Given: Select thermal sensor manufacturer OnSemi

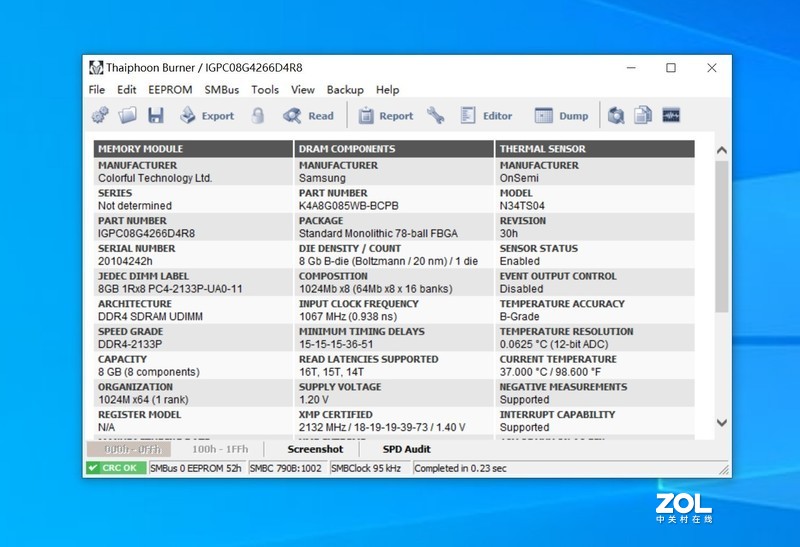Looking at the screenshot, I should pos(519,179).
